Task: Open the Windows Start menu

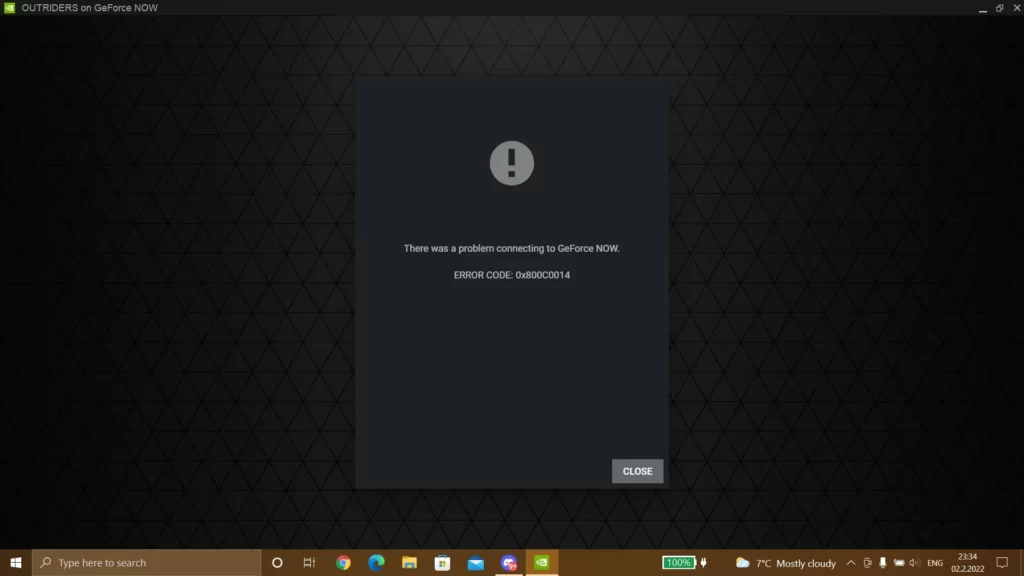Action: click(16, 562)
